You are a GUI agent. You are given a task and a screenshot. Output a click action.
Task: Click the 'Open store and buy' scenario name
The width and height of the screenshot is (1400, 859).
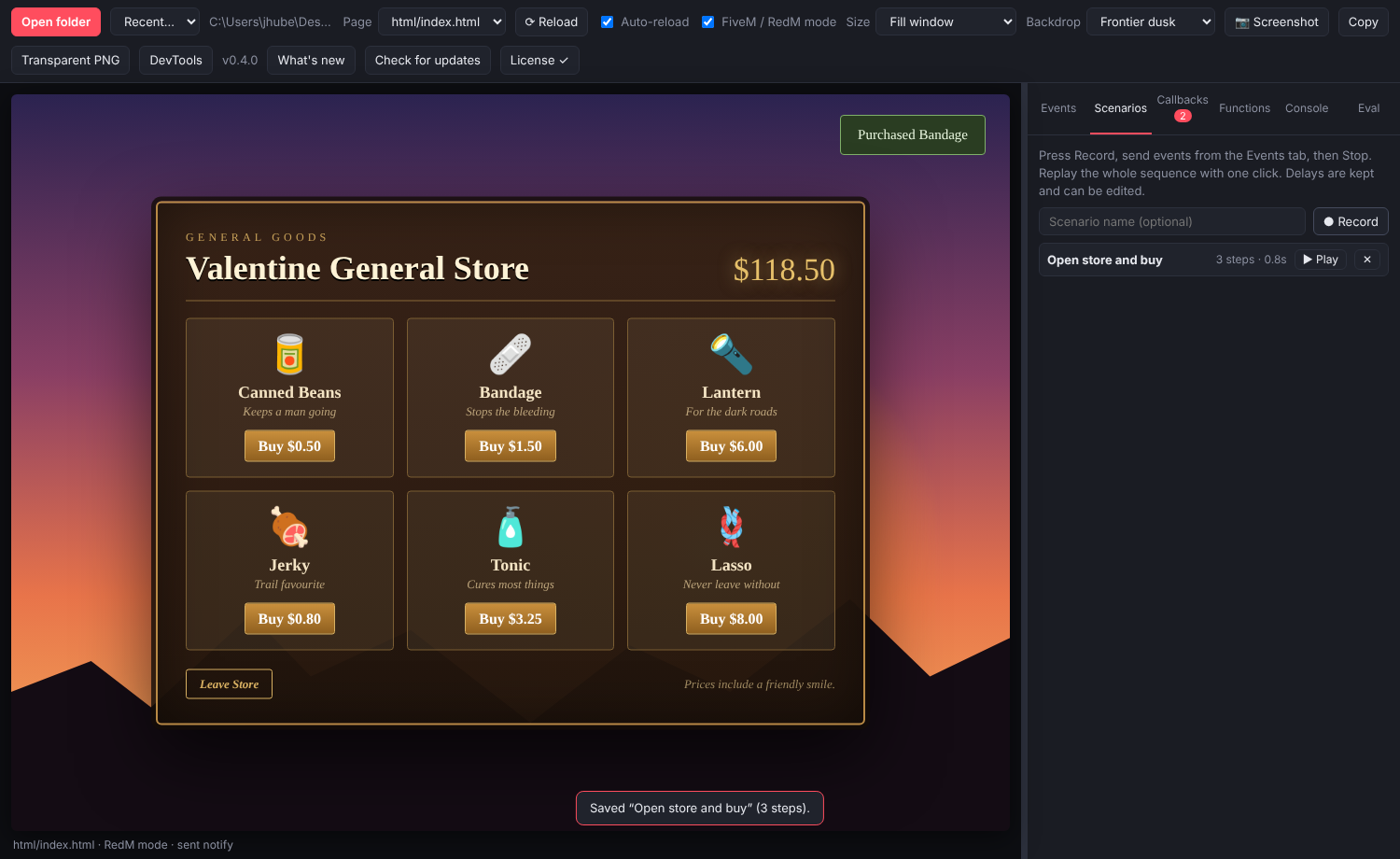1105,260
